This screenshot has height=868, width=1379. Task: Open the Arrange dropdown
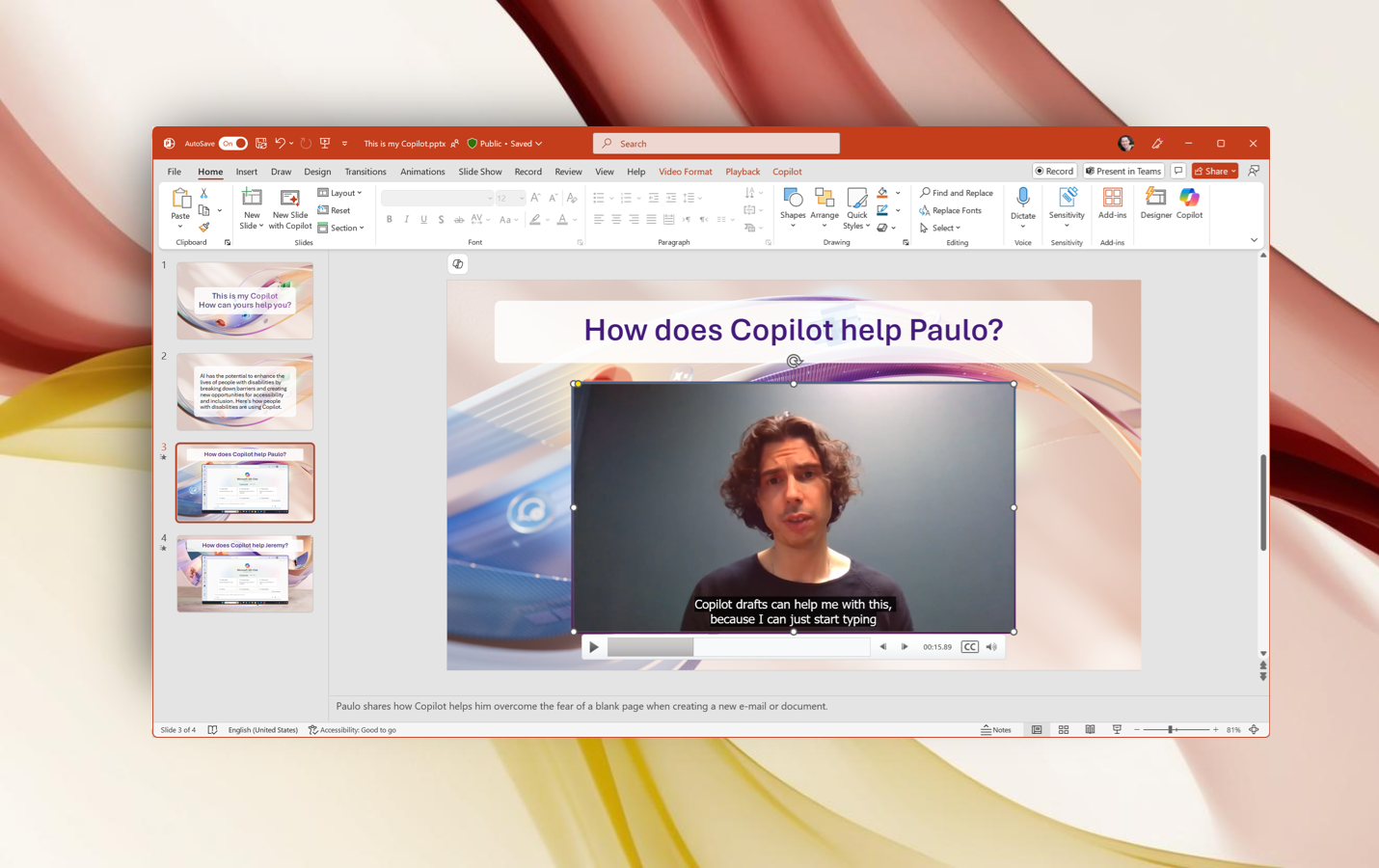tap(825, 208)
